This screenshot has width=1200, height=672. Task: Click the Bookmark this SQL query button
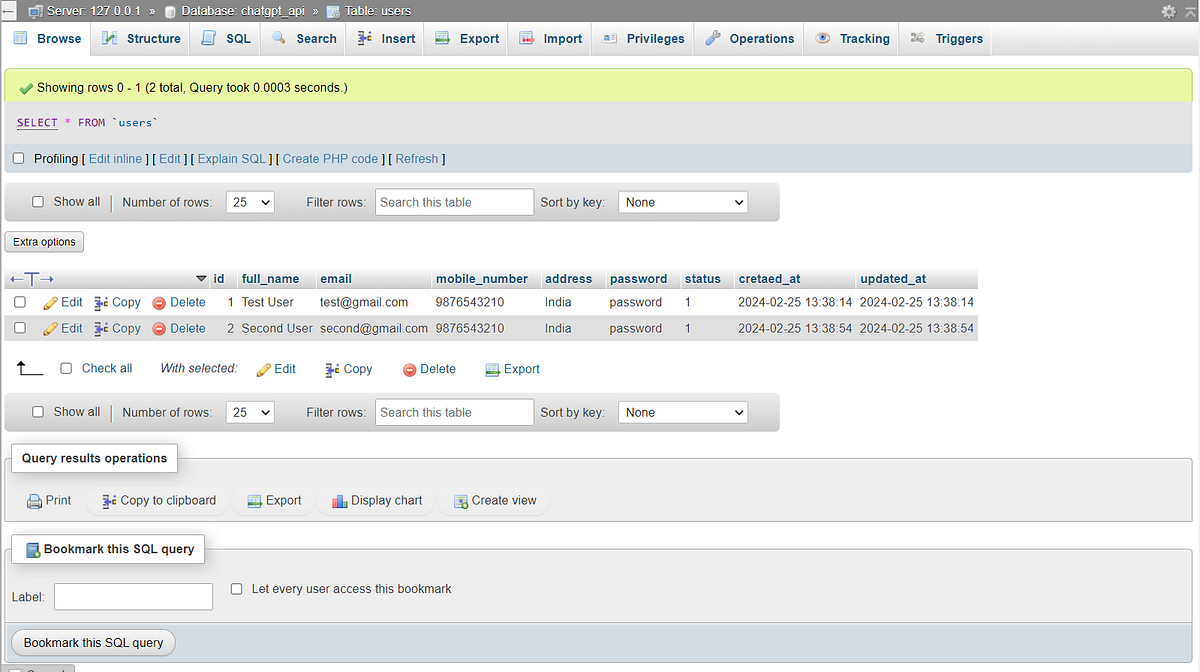(x=92, y=642)
